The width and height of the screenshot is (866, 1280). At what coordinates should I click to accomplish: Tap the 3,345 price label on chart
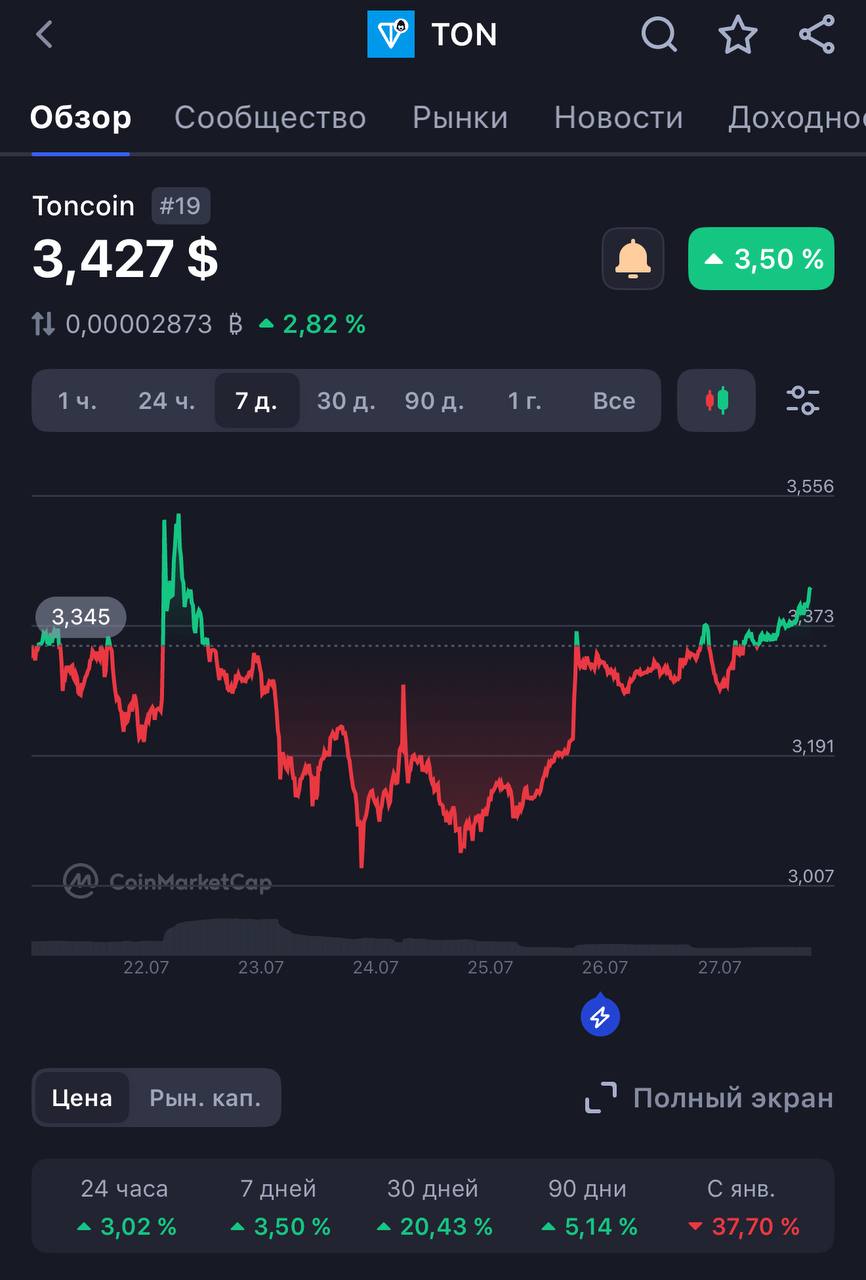pyautogui.click(x=81, y=617)
